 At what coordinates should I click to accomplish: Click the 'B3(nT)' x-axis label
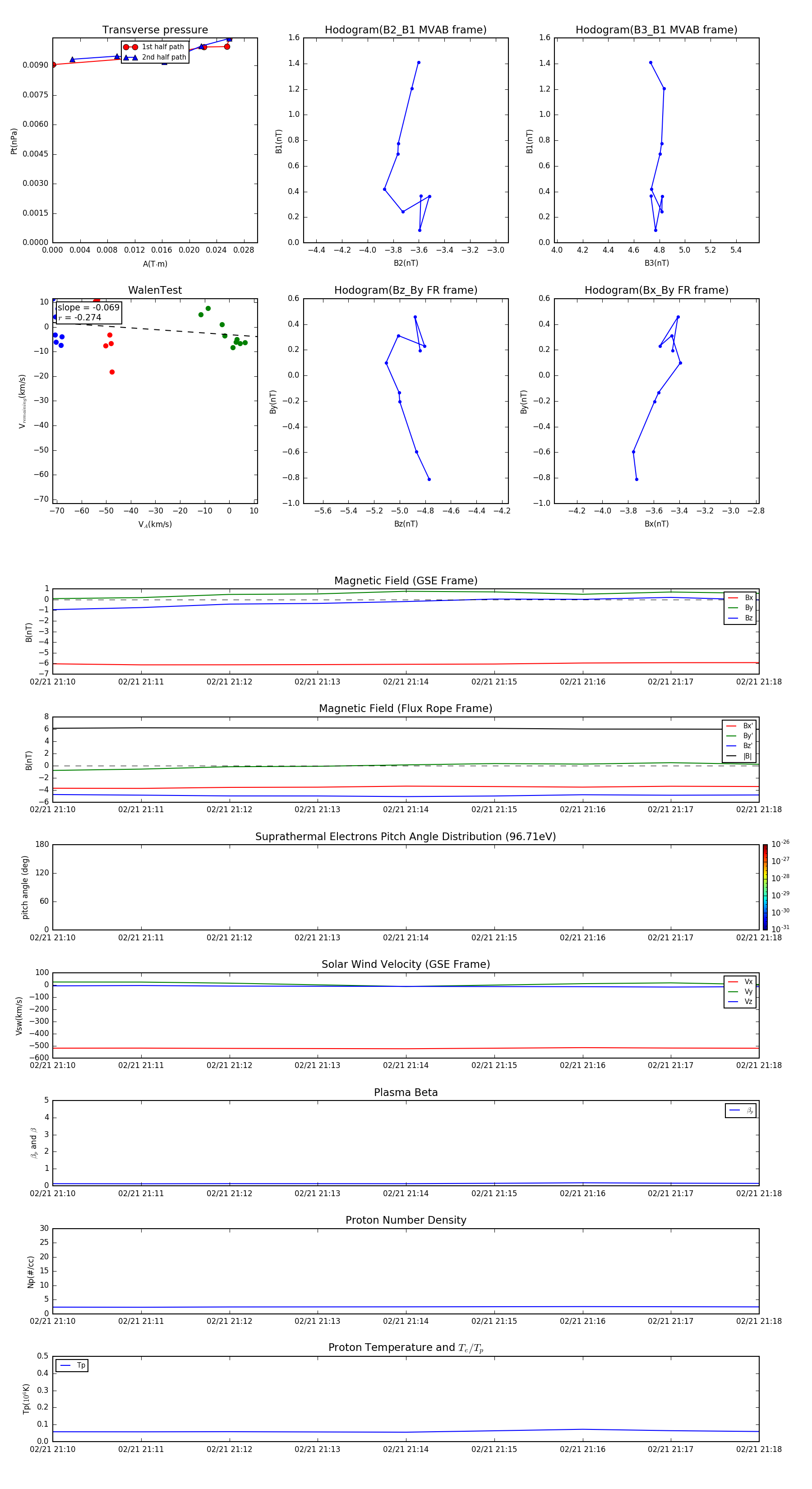coord(656,263)
